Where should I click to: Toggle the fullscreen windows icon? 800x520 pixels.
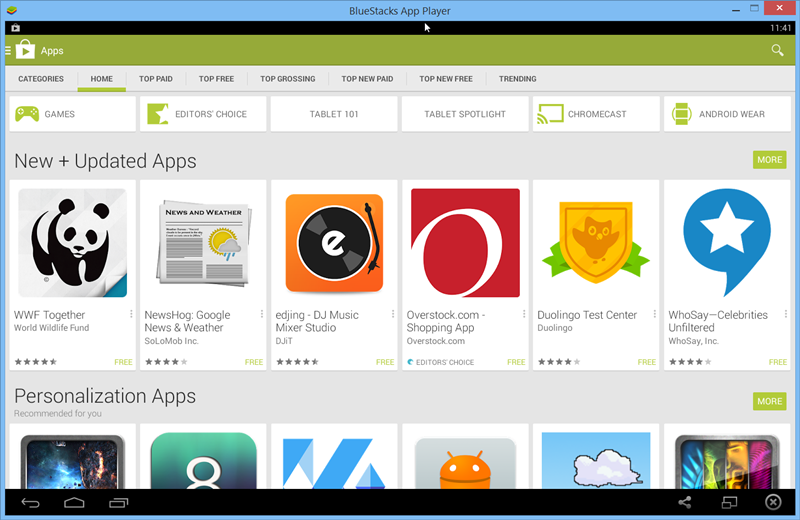tap(729, 503)
